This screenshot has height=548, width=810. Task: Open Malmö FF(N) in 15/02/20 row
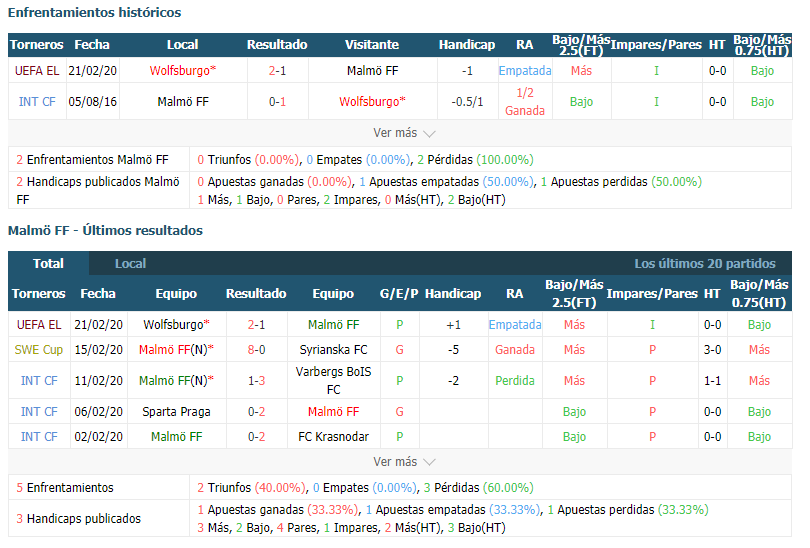point(176,350)
